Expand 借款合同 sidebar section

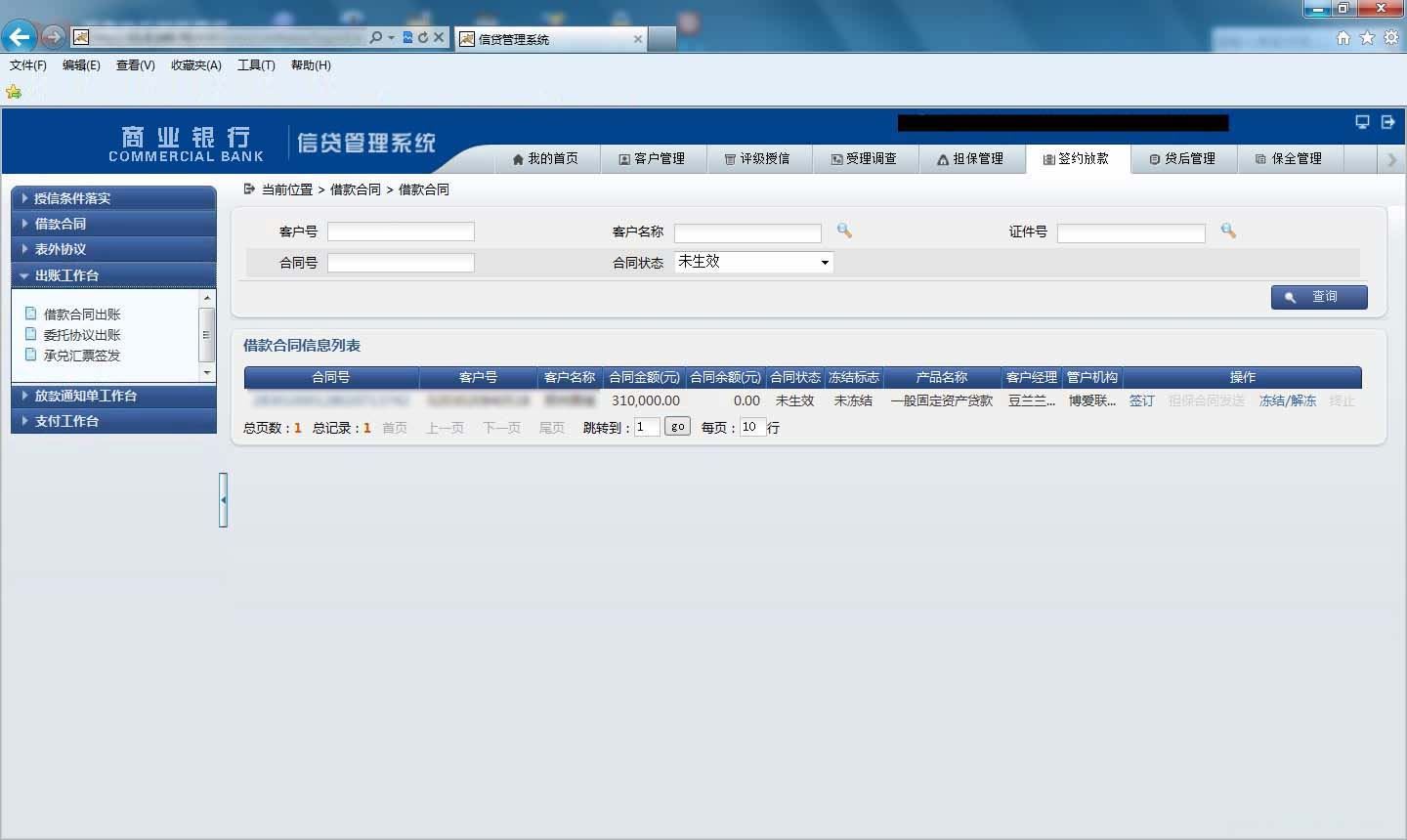[113, 224]
